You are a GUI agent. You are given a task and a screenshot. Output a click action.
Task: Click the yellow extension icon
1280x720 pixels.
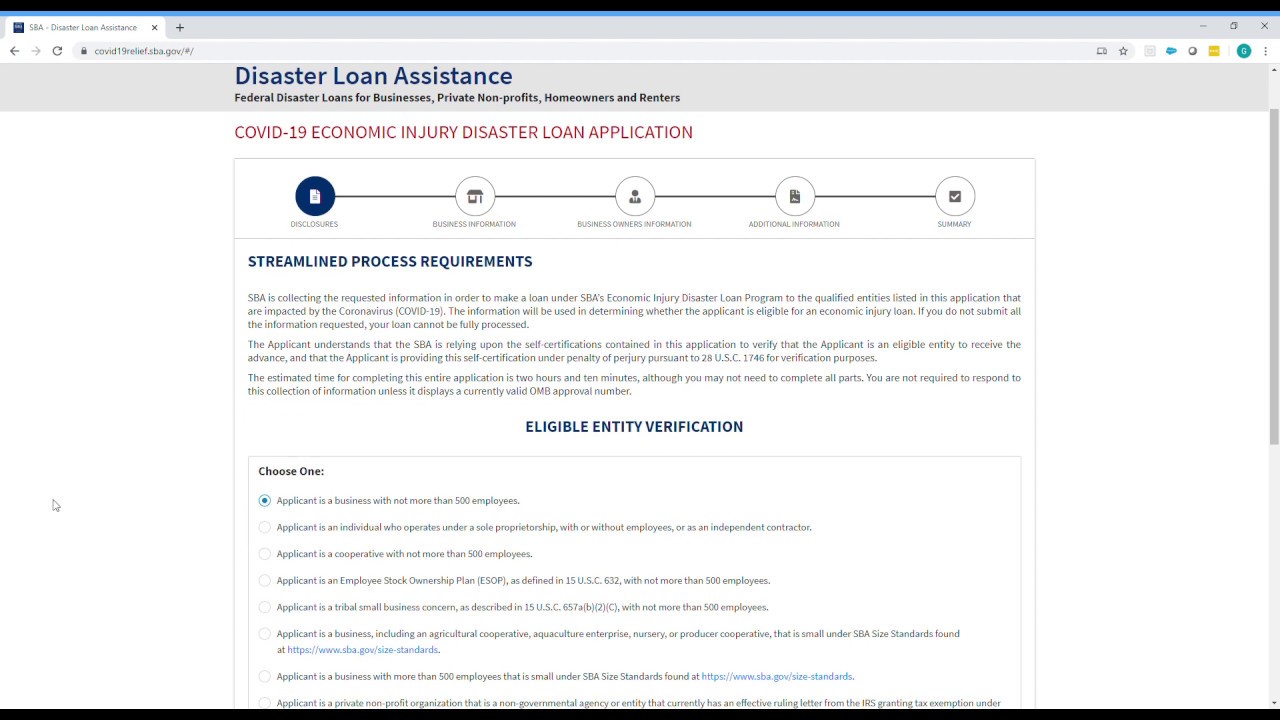coord(1214,51)
